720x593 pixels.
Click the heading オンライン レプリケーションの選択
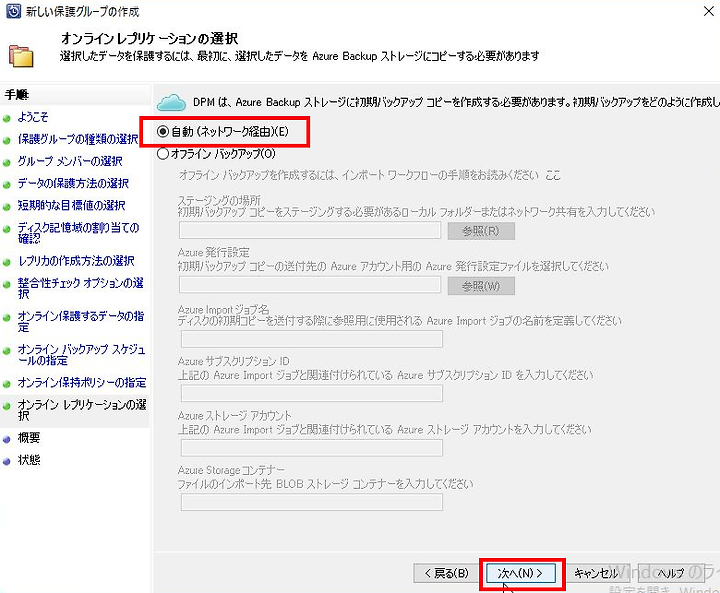click(149, 39)
